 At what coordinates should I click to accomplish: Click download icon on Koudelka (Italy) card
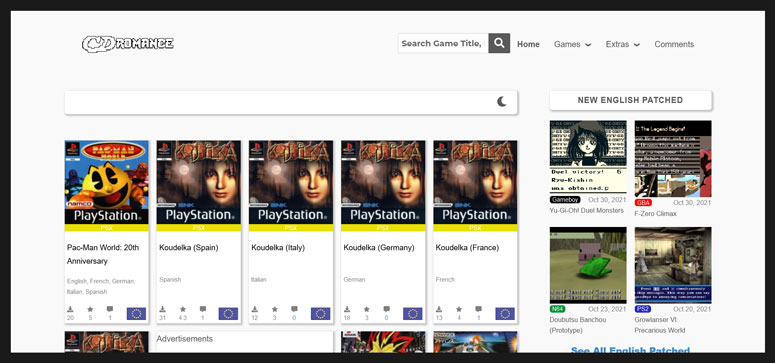pos(255,309)
